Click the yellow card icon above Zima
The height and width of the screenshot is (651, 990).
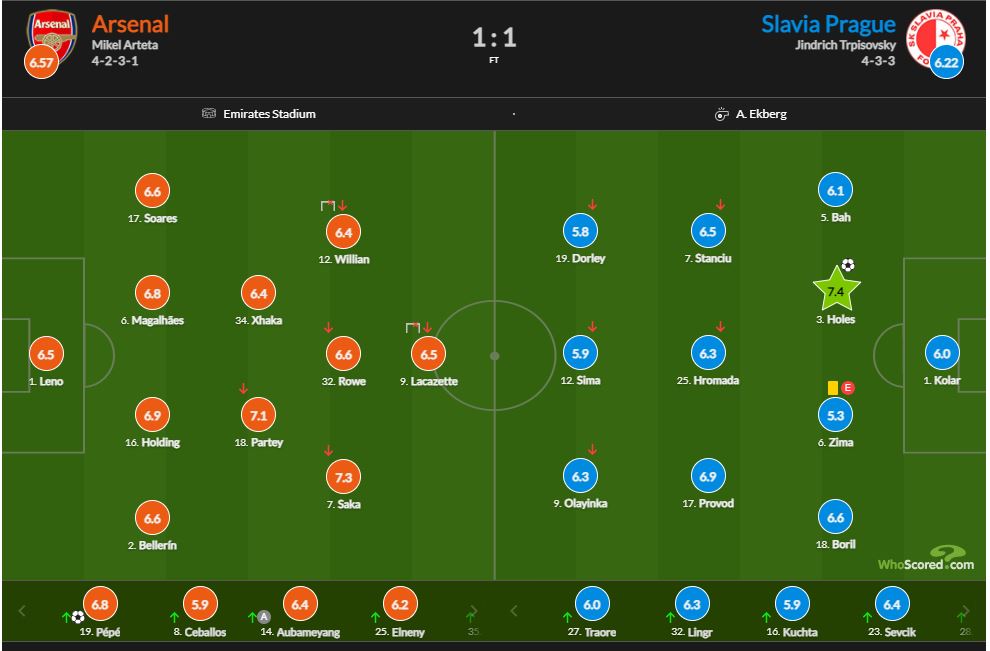tap(833, 388)
